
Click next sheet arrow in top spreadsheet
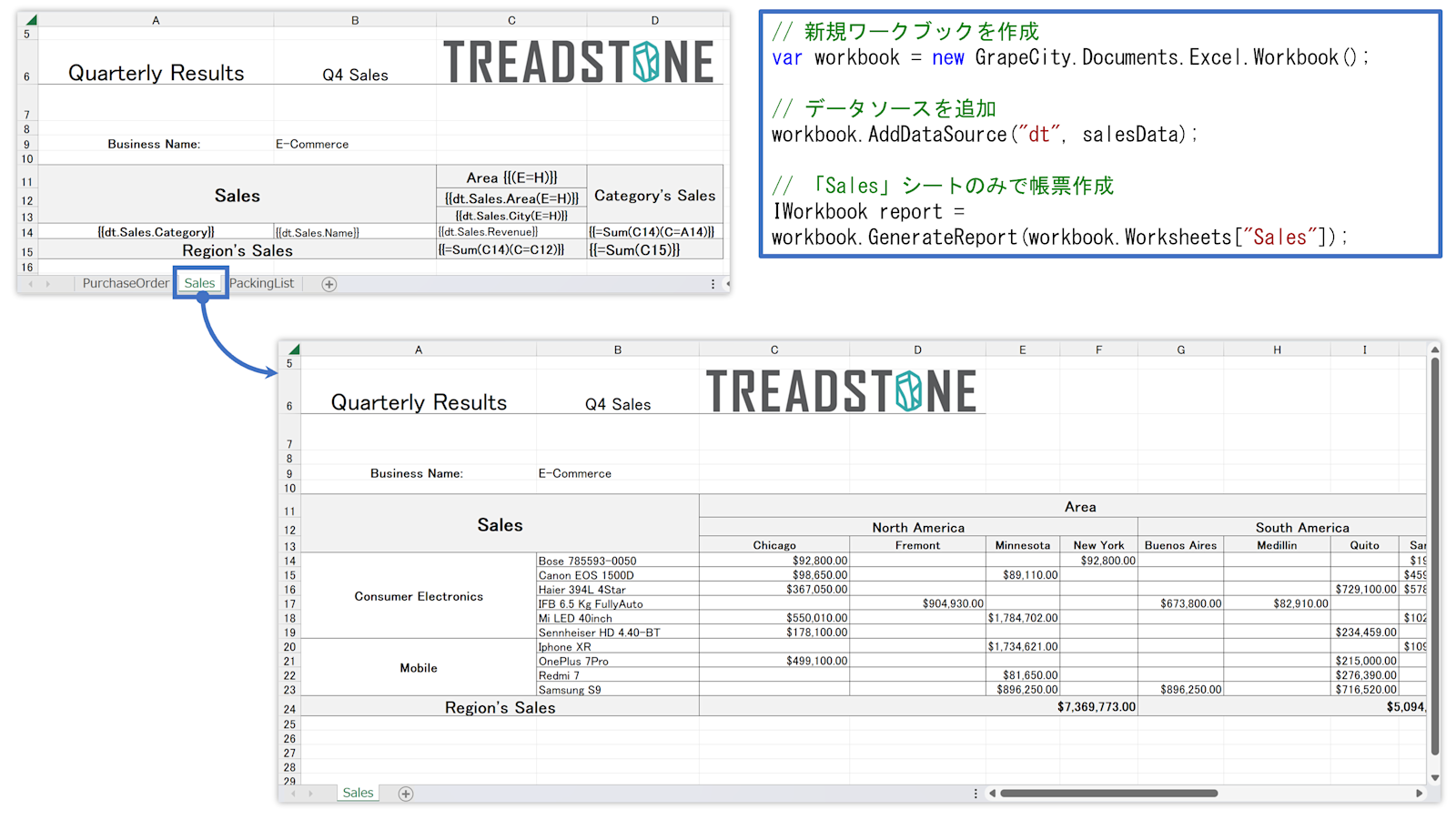48,284
